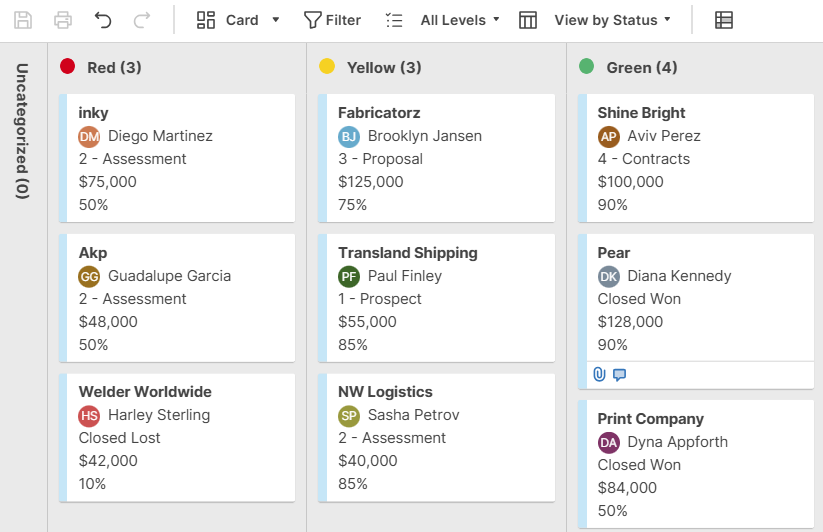Open the comments icon on Pear card
The image size is (823, 532).
pyautogui.click(x=619, y=375)
